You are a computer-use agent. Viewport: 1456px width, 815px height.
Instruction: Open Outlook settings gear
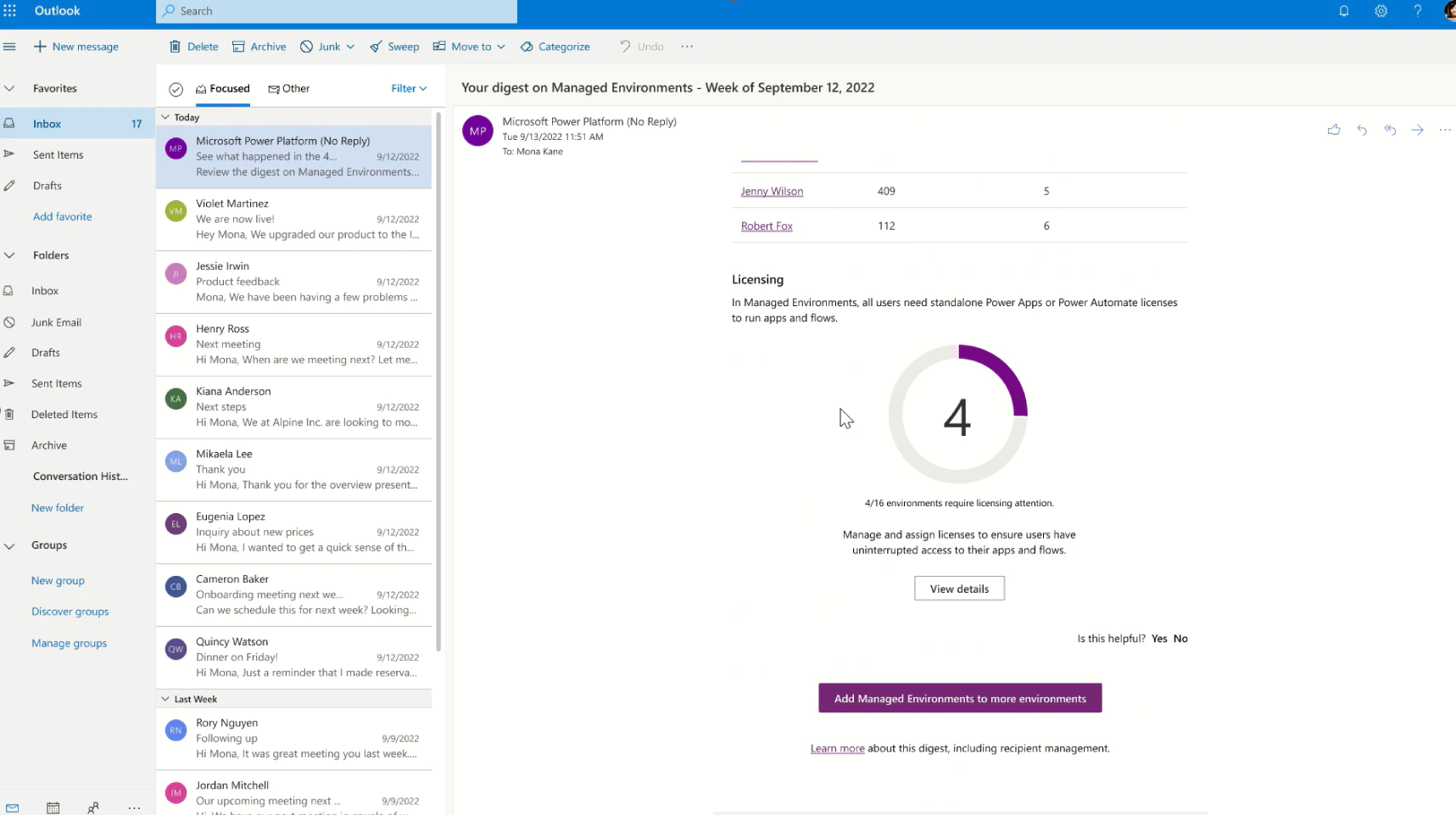1381,11
